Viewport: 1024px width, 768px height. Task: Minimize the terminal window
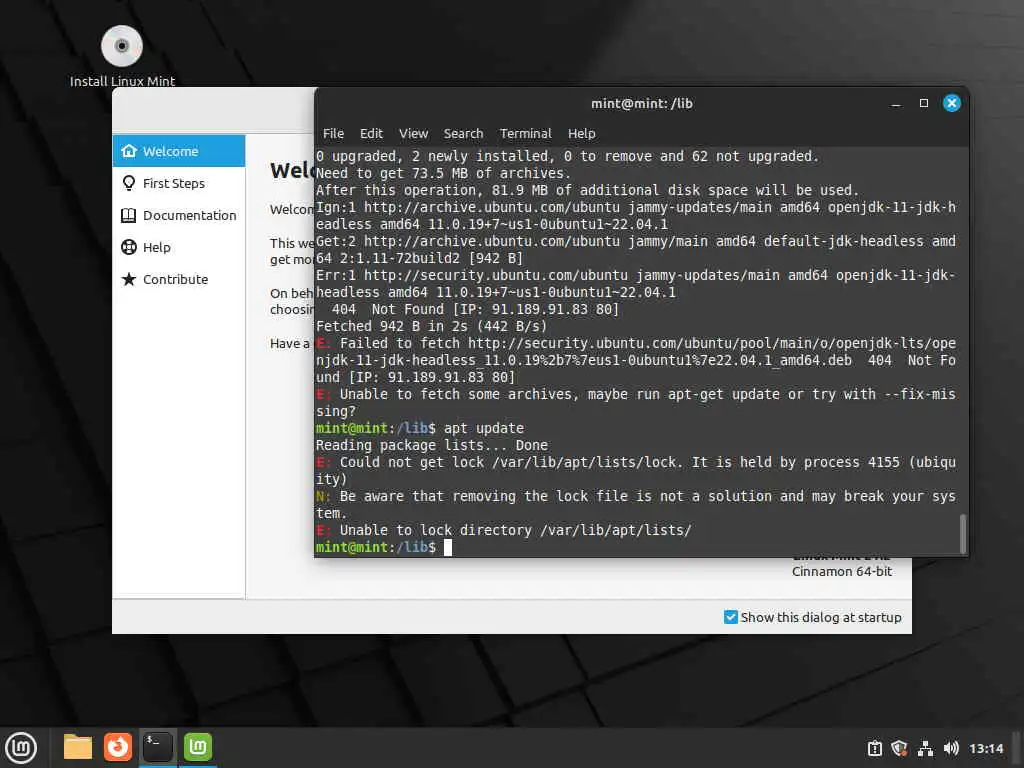pyautogui.click(x=896, y=103)
